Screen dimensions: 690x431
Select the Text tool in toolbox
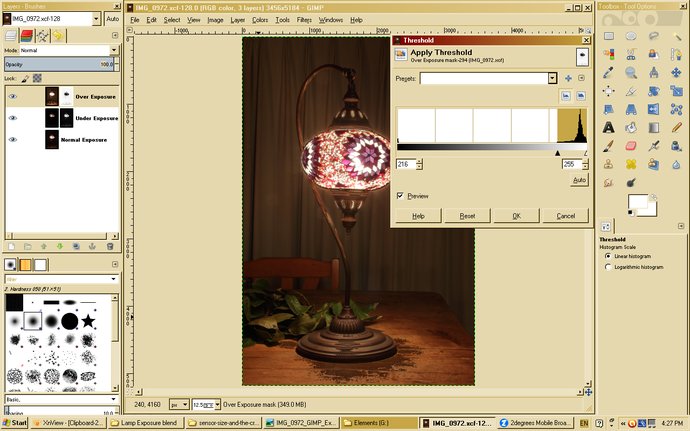tap(608, 127)
